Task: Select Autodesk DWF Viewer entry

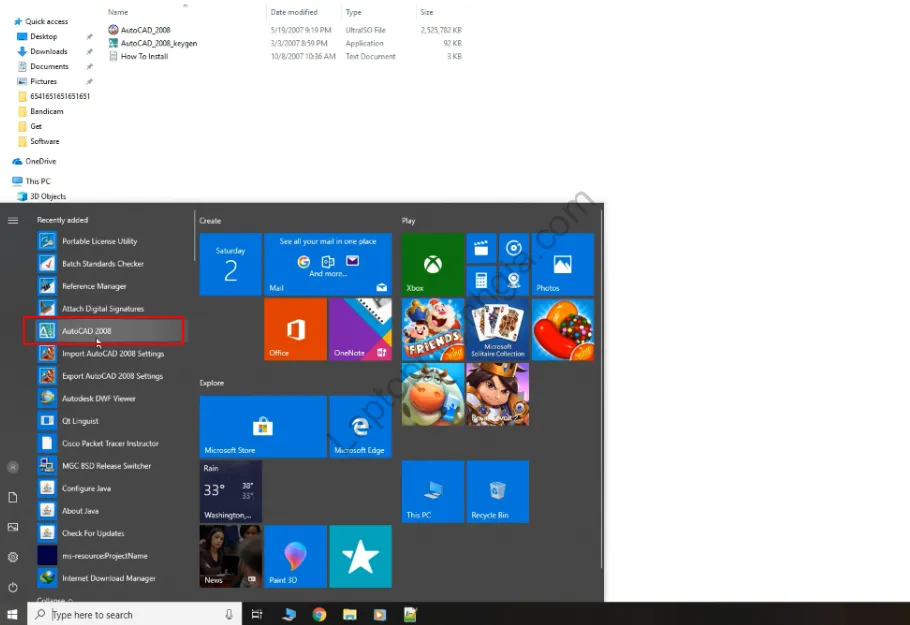Action: [x=98, y=398]
